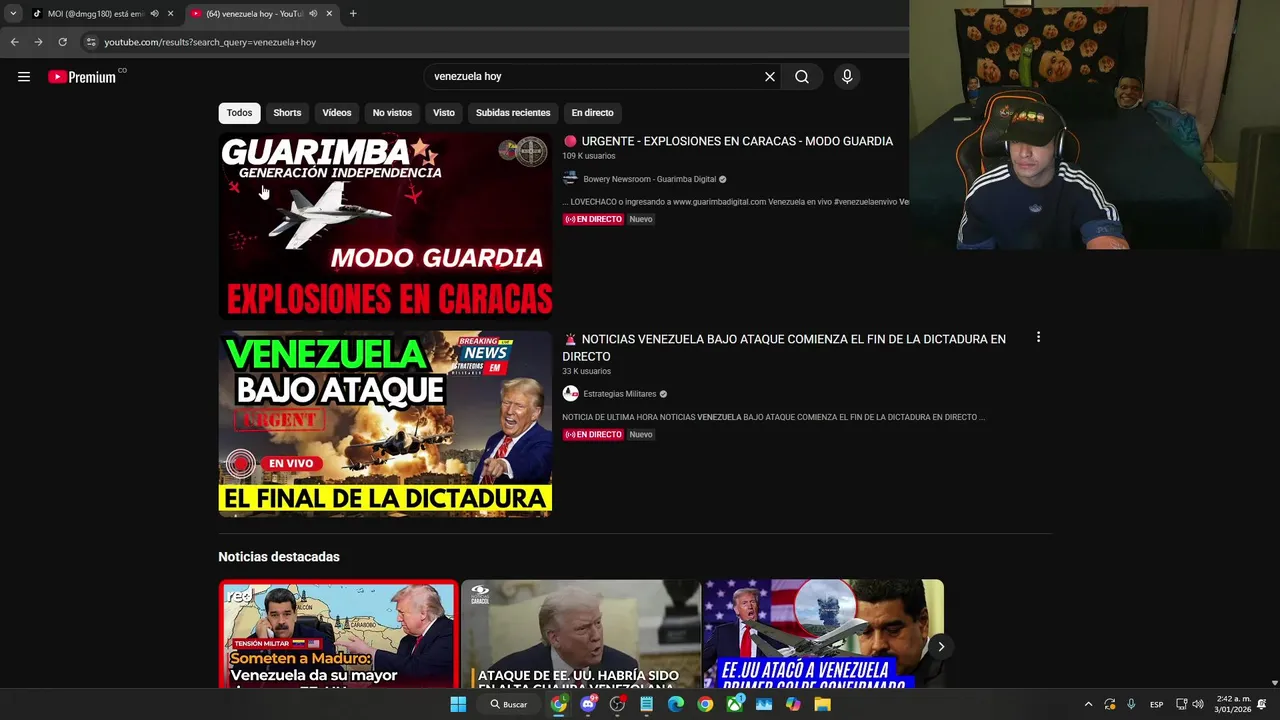Open more options for NOTICIAS VENEZUELA video
Screen dimensions: 1280x720
pos(1038,338)
